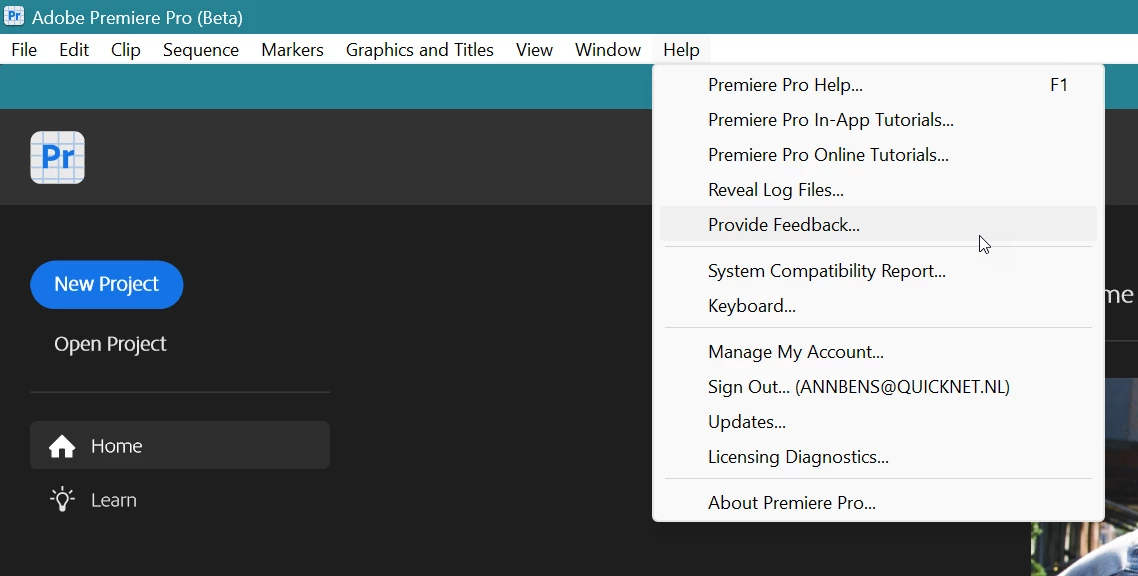The width and height of the screenshot is (1138, 576).
Task: Open the View menu
Action: [x=534, y=50]
